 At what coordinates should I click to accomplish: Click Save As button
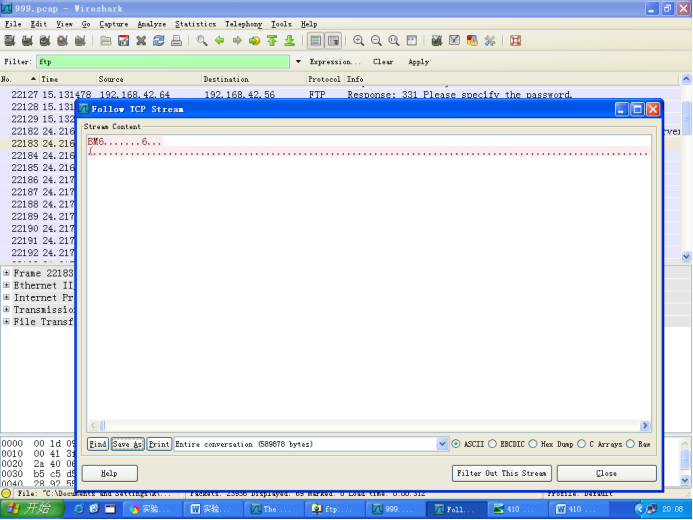(x=127, y=444)
